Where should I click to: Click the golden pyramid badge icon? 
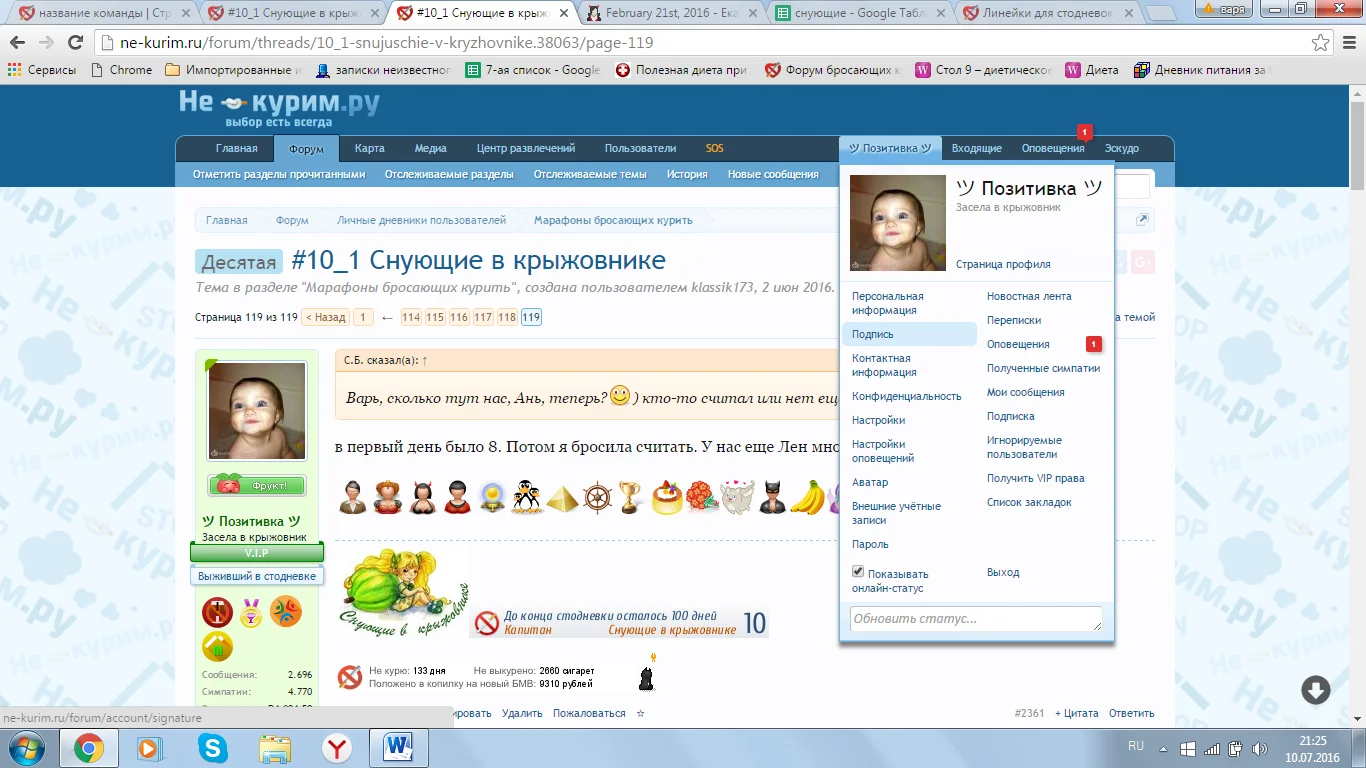562,498
